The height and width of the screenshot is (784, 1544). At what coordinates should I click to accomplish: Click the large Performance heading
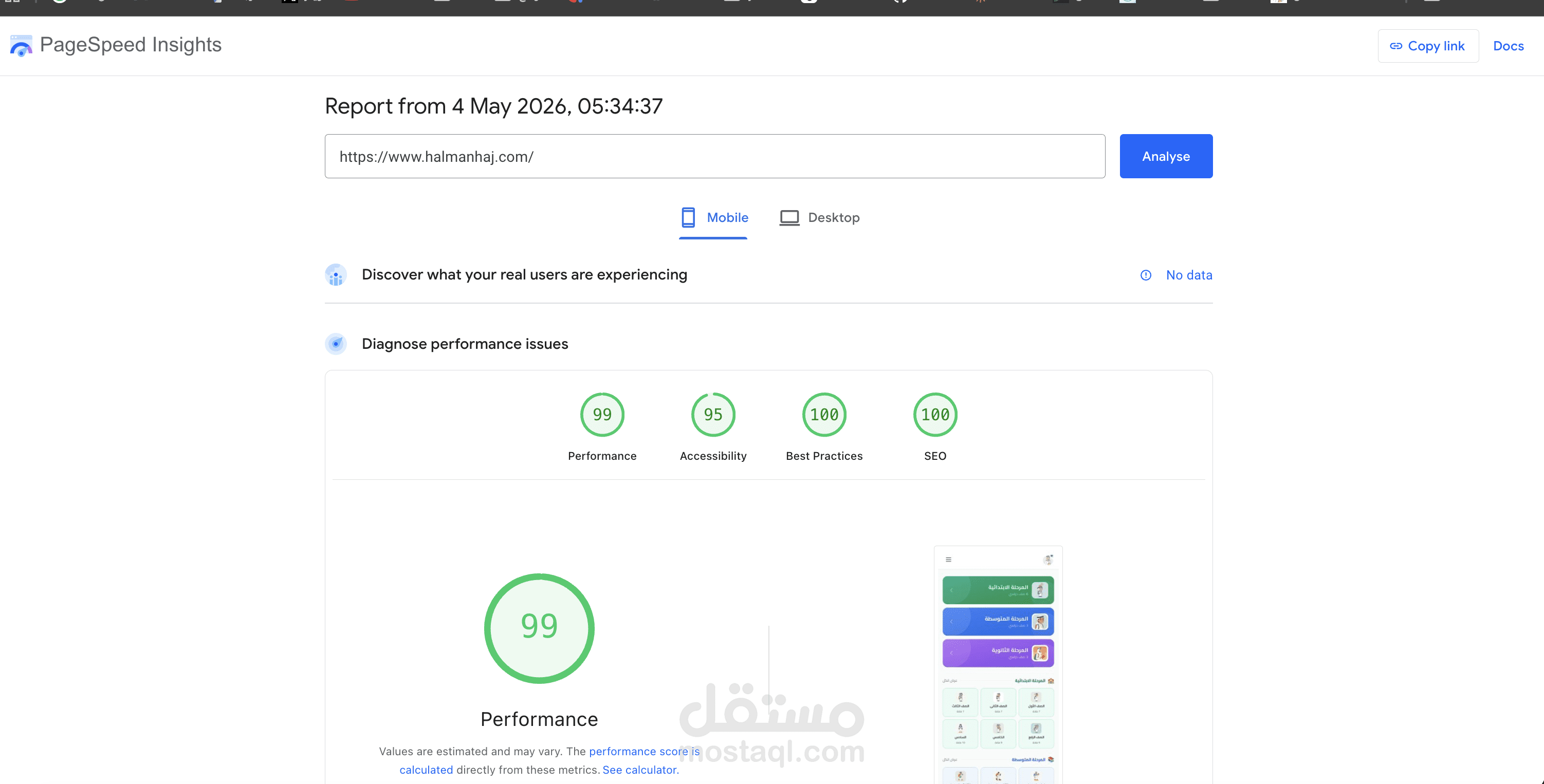pyautogui.click(x=539, y=719)
